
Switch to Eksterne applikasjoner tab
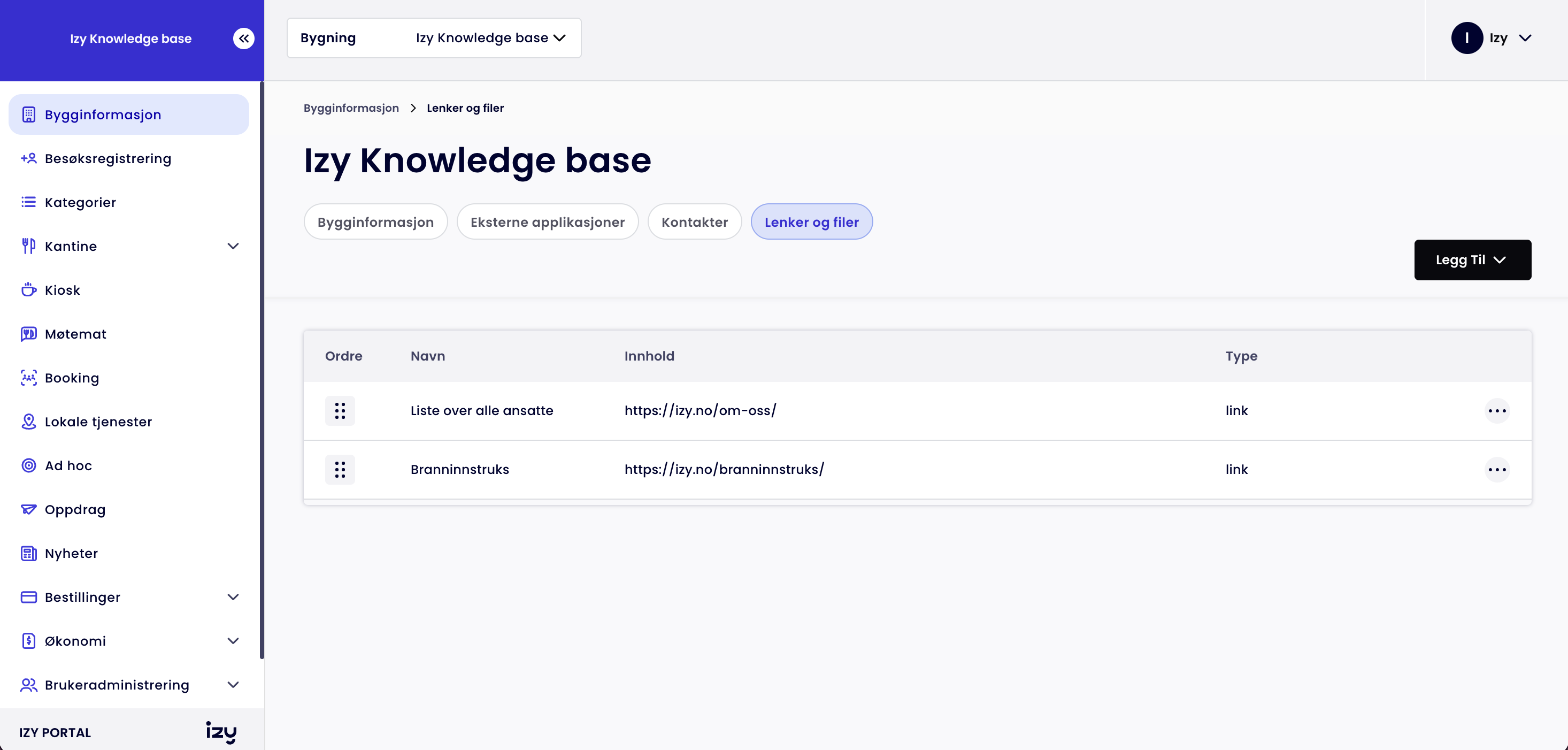547,222
